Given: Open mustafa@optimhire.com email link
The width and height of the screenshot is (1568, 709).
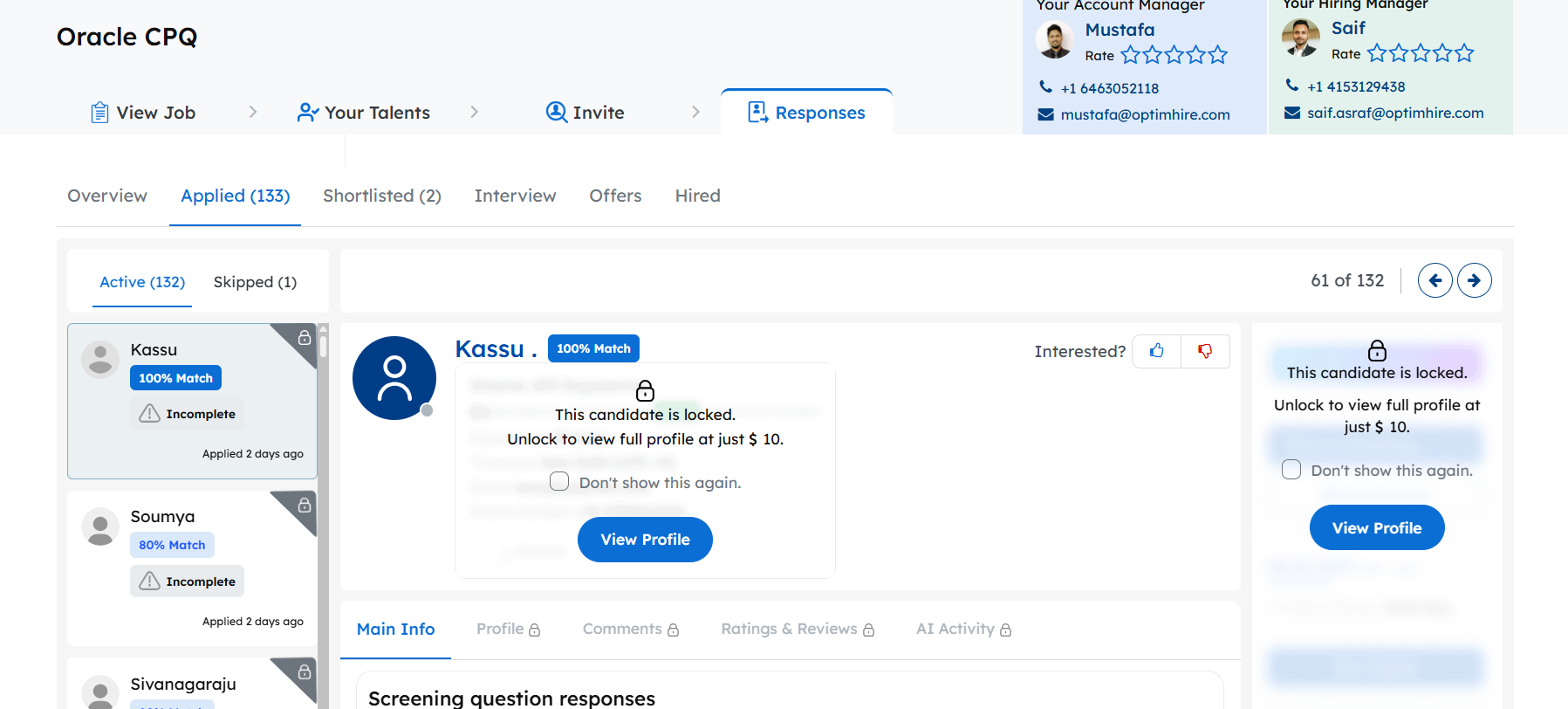Looking at the screenshot, I should 1145,114.
